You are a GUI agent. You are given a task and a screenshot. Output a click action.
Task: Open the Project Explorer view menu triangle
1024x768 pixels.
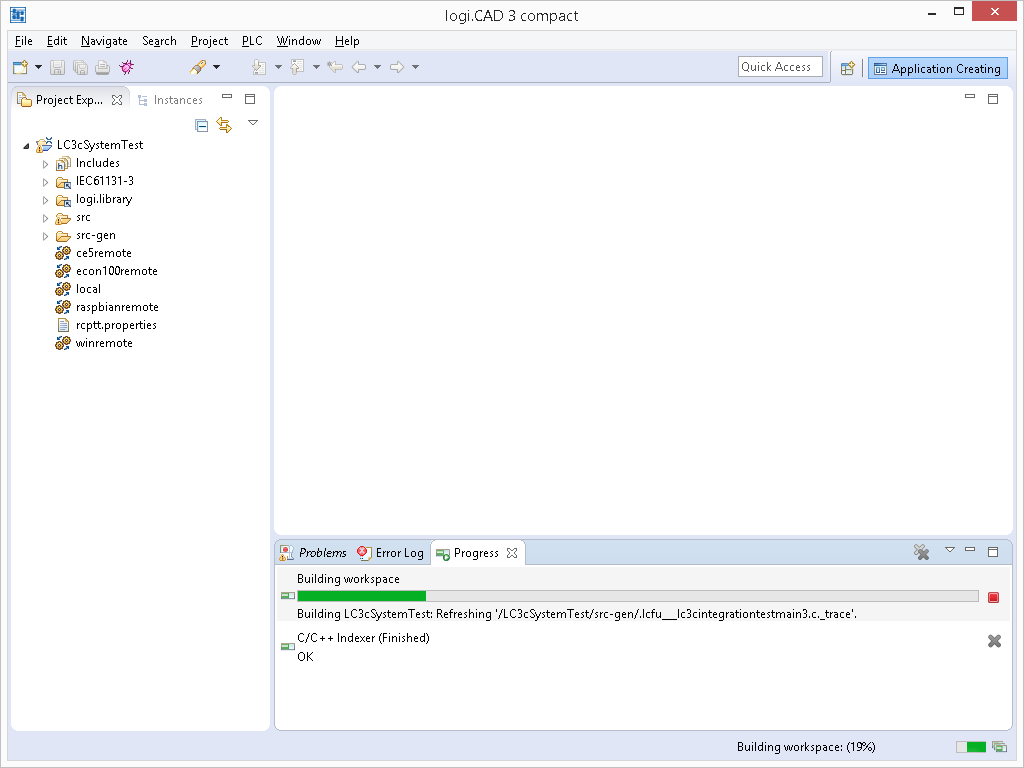pyautogui.click(x=253, y=123)
